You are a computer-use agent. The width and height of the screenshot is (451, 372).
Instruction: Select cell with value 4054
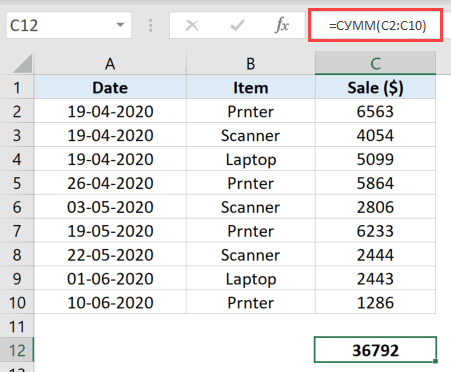tap(375, 135)
